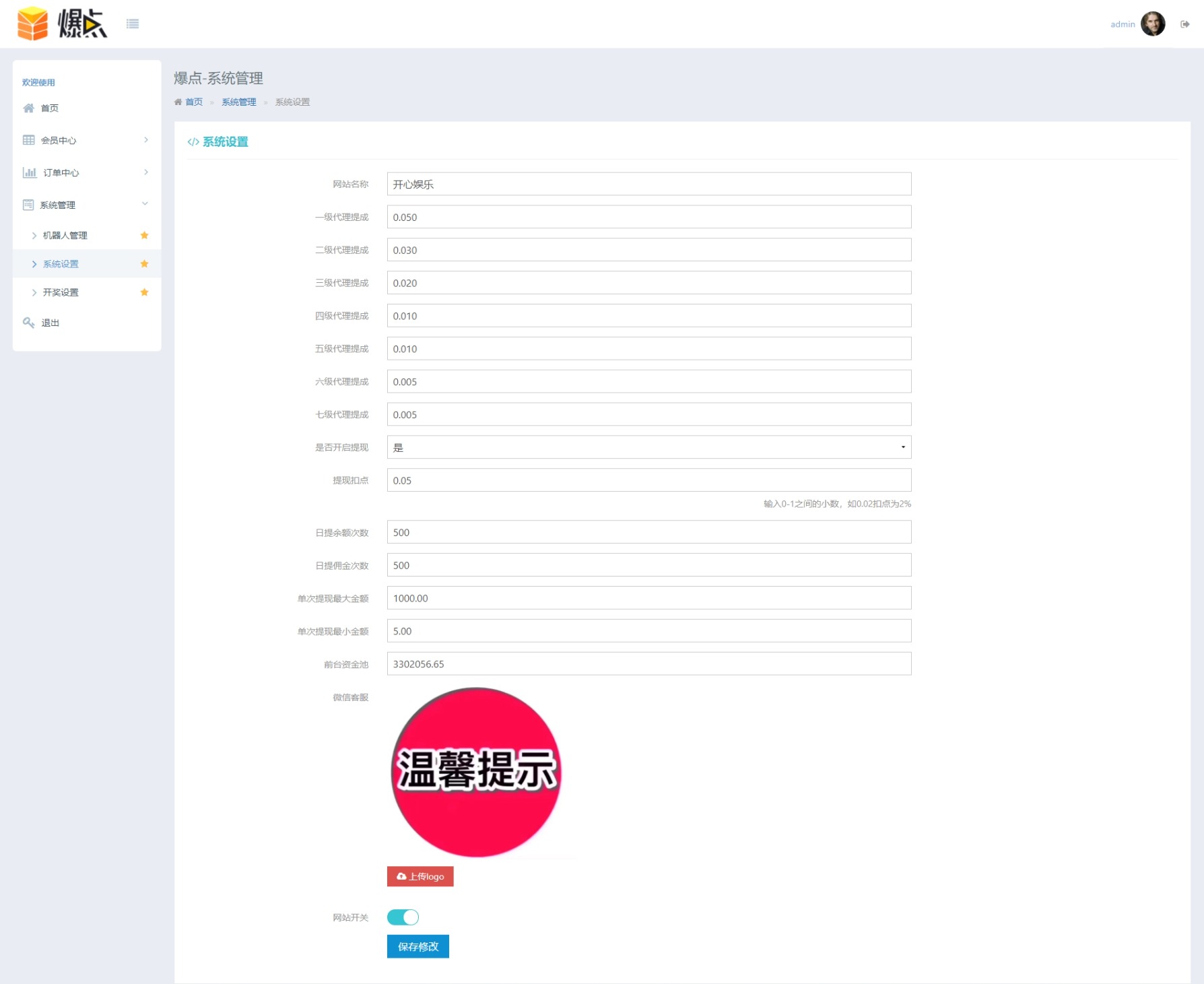This screenshot has width=1204, height=984.
Task: Click the 爆点 logo in header
Action: pyautogui.click(x=62, y=24)
